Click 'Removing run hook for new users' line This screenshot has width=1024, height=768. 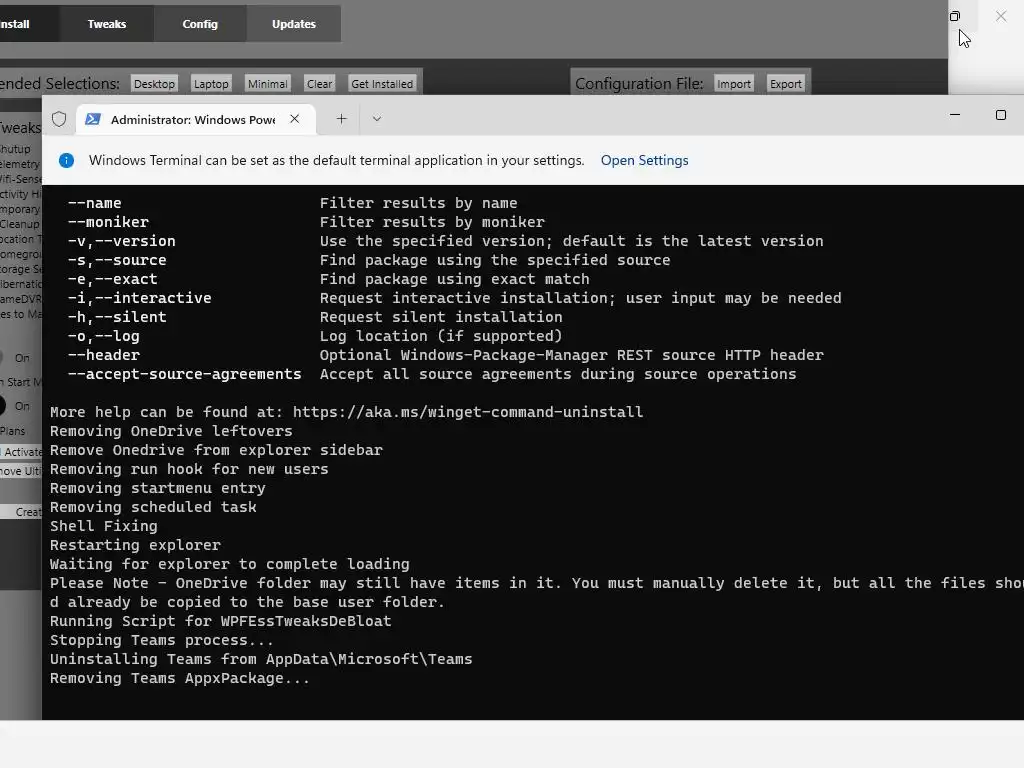189,469
